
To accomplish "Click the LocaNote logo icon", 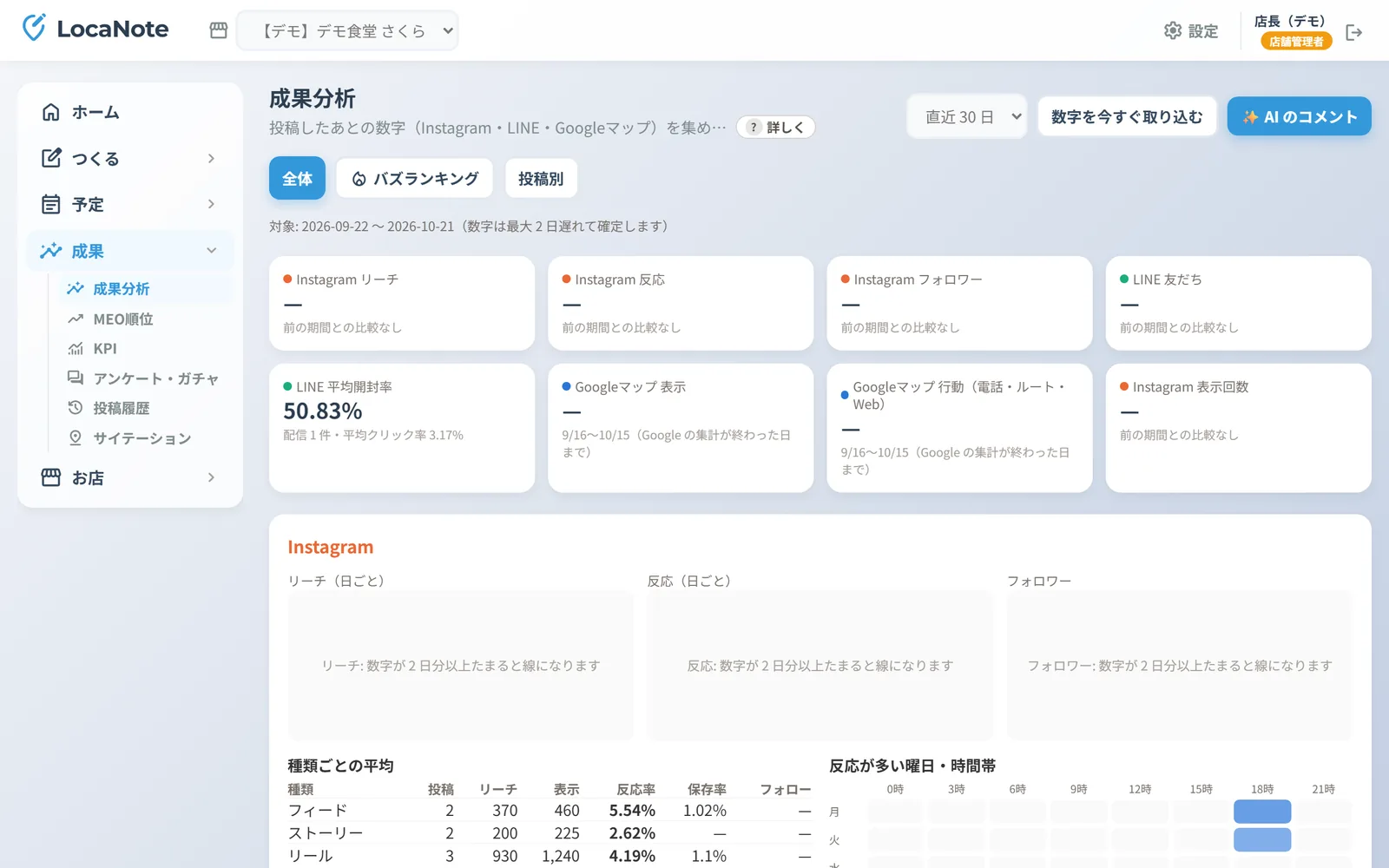I will (x=34, y=28).
